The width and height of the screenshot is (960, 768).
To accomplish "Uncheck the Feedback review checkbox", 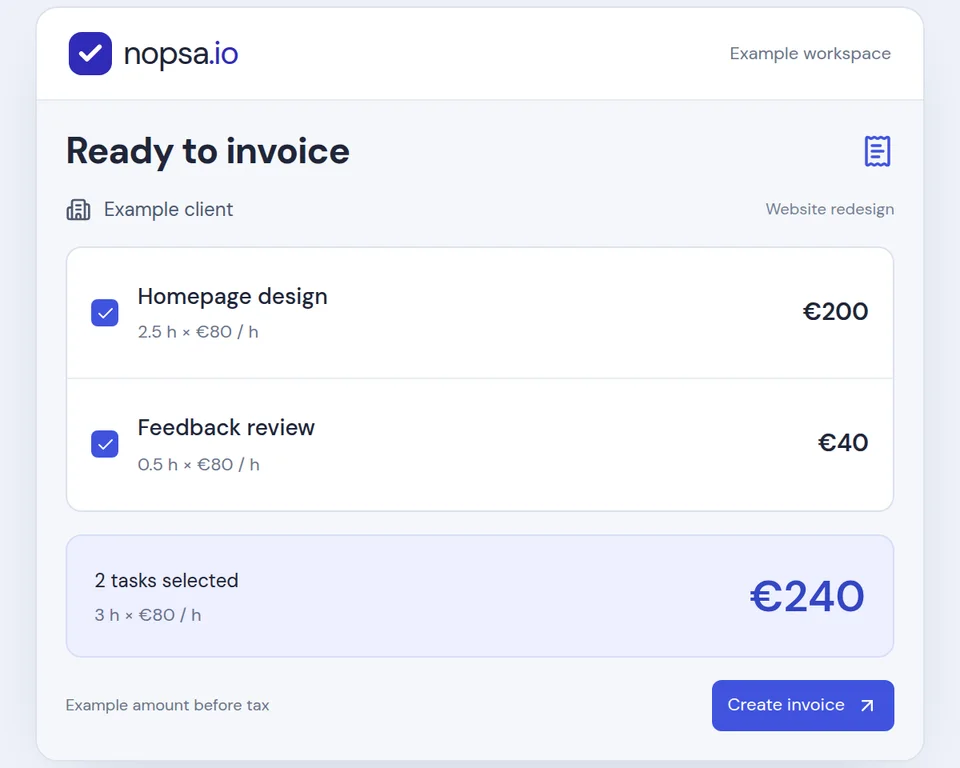I will tap(105, 444).
